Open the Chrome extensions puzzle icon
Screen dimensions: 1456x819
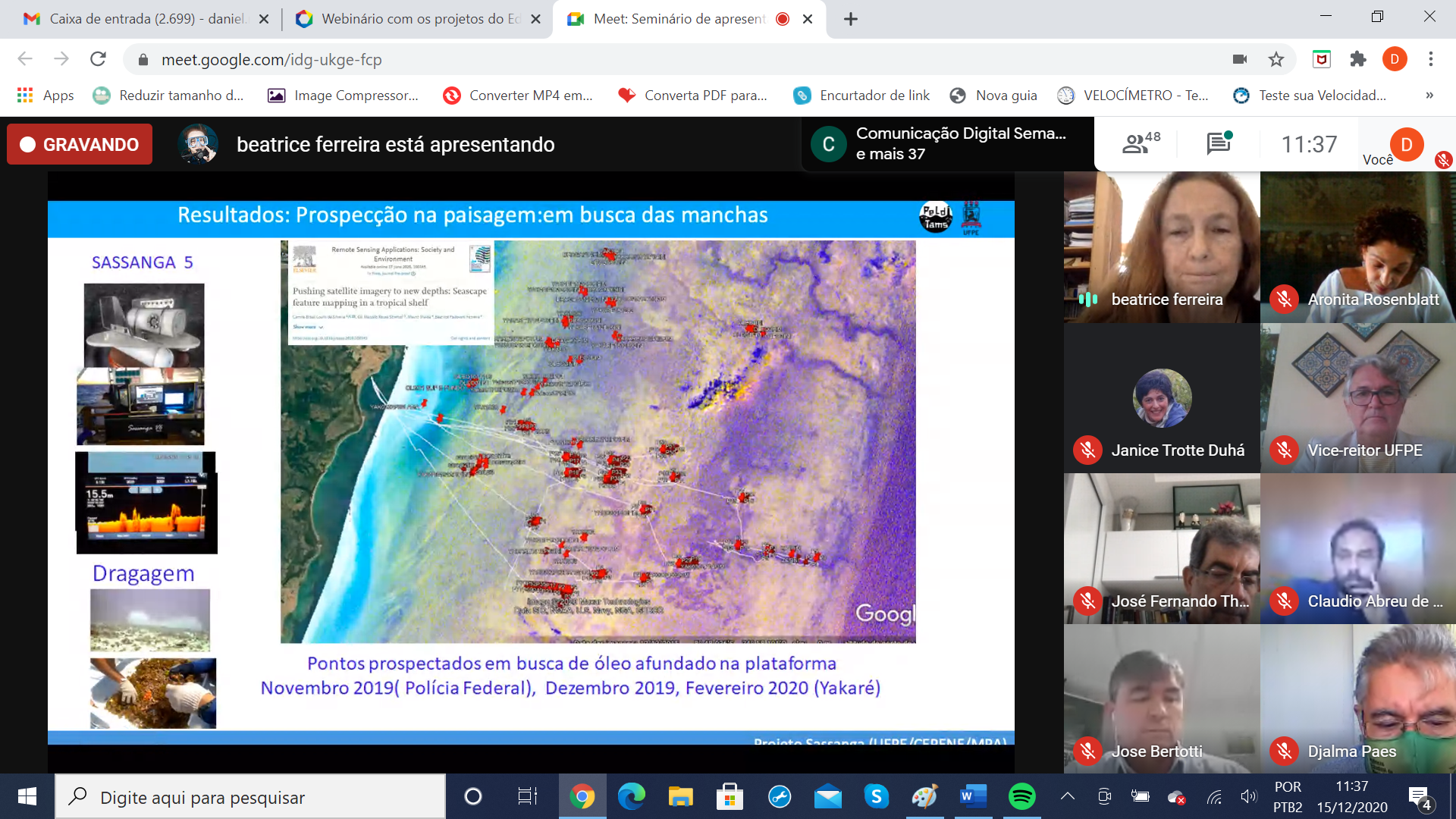tap(1358, 59)
